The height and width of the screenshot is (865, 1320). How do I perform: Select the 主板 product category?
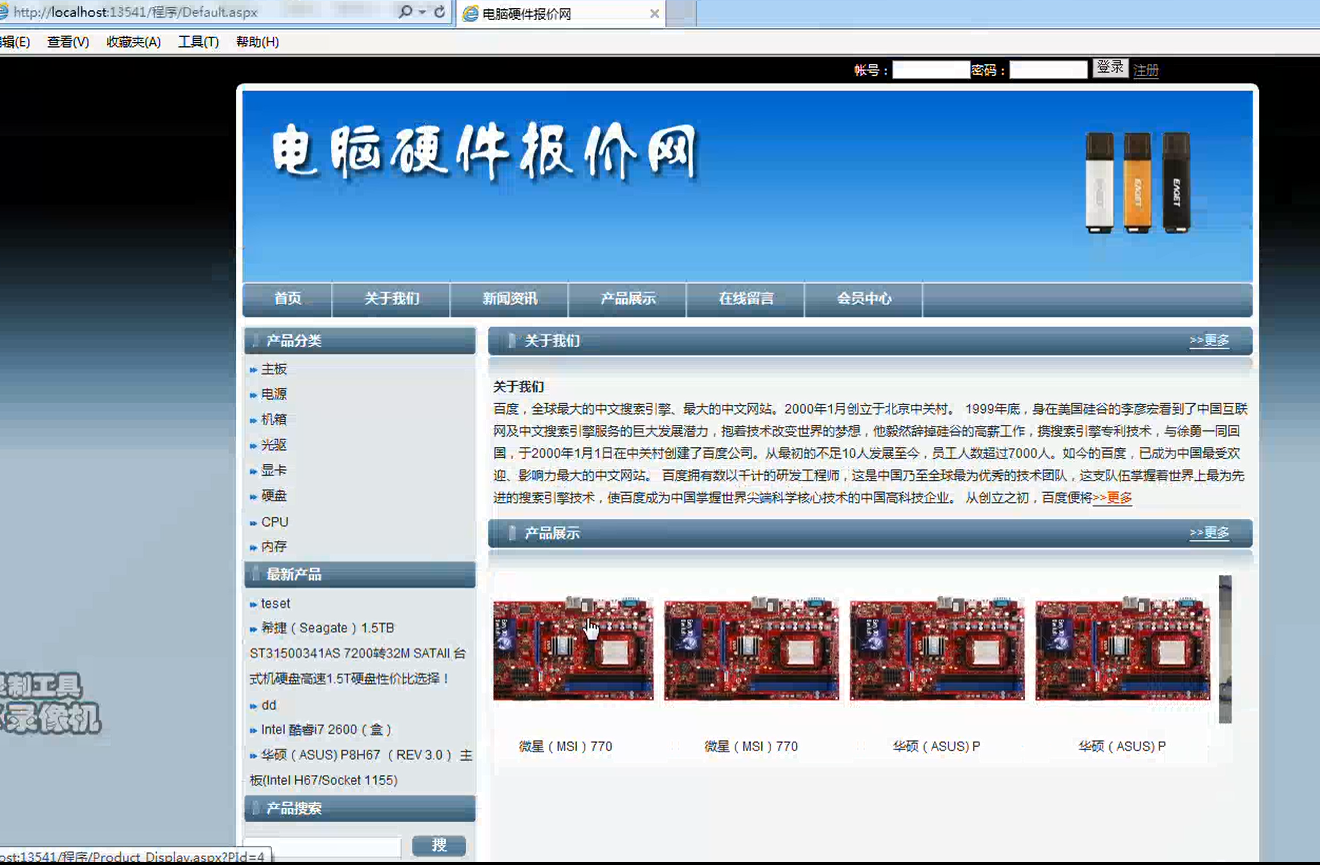click(274, 369)
